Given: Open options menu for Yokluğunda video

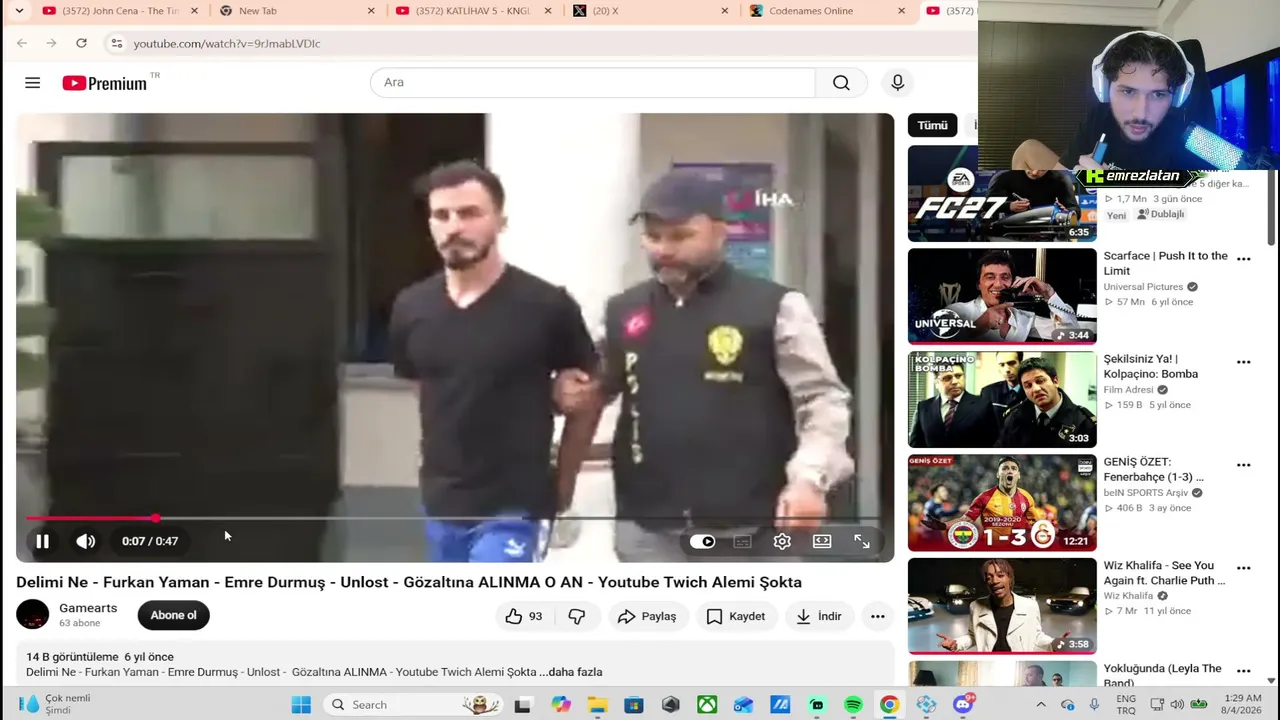Looking at the screenshot, I should [x=1244, y=671].
